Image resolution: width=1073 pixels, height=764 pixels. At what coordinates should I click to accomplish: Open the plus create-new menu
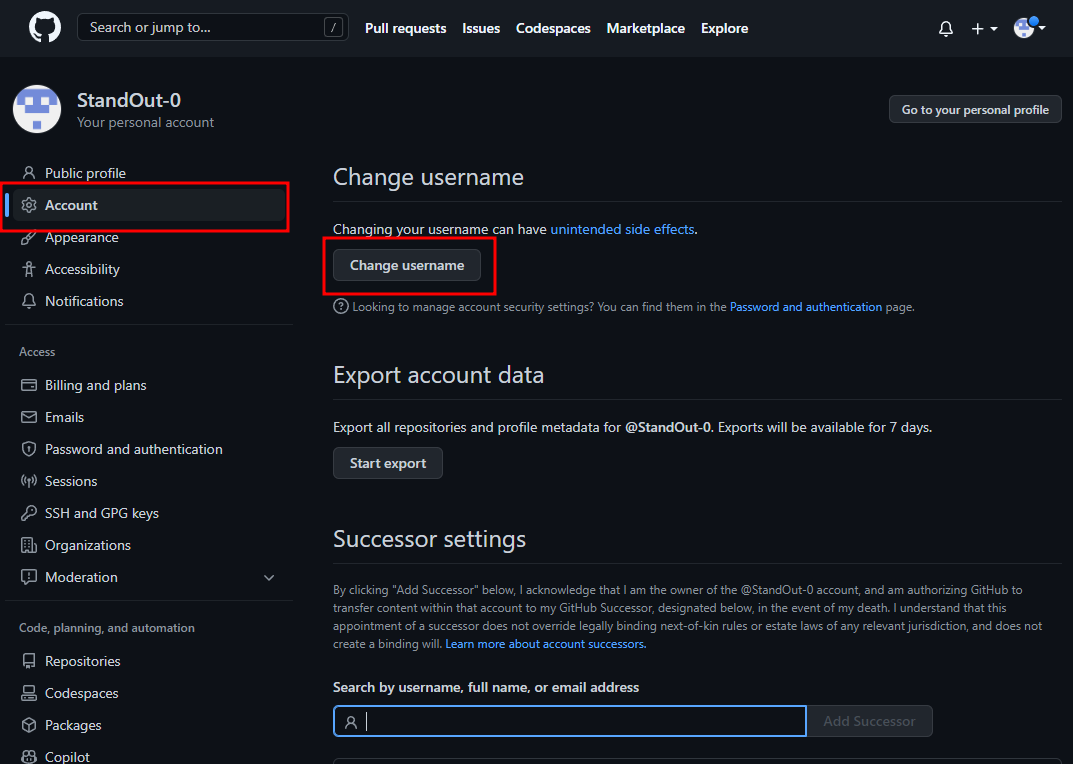(984, 29)
